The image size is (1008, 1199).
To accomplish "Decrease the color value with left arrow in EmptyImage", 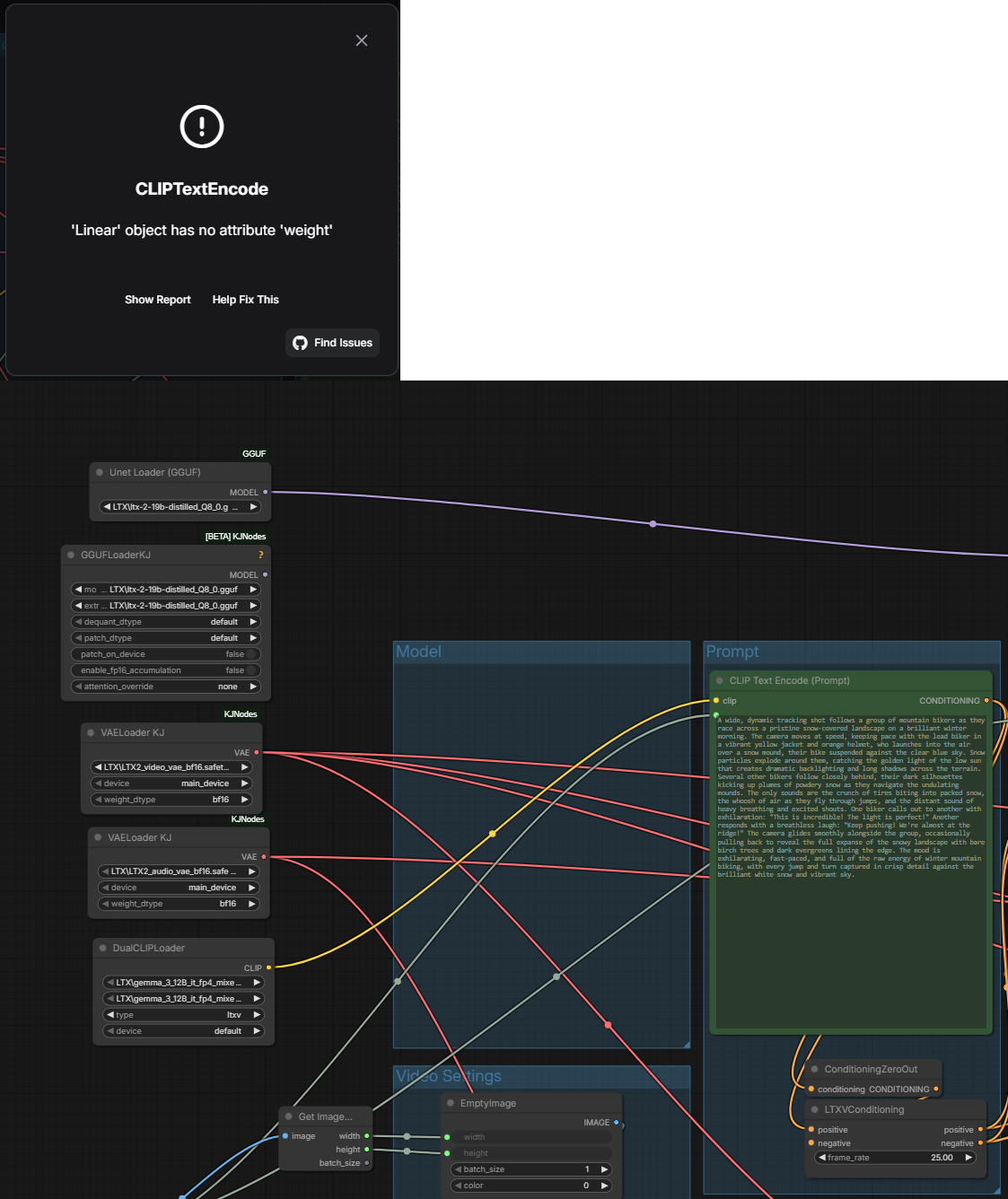I will click(457, 1186).
